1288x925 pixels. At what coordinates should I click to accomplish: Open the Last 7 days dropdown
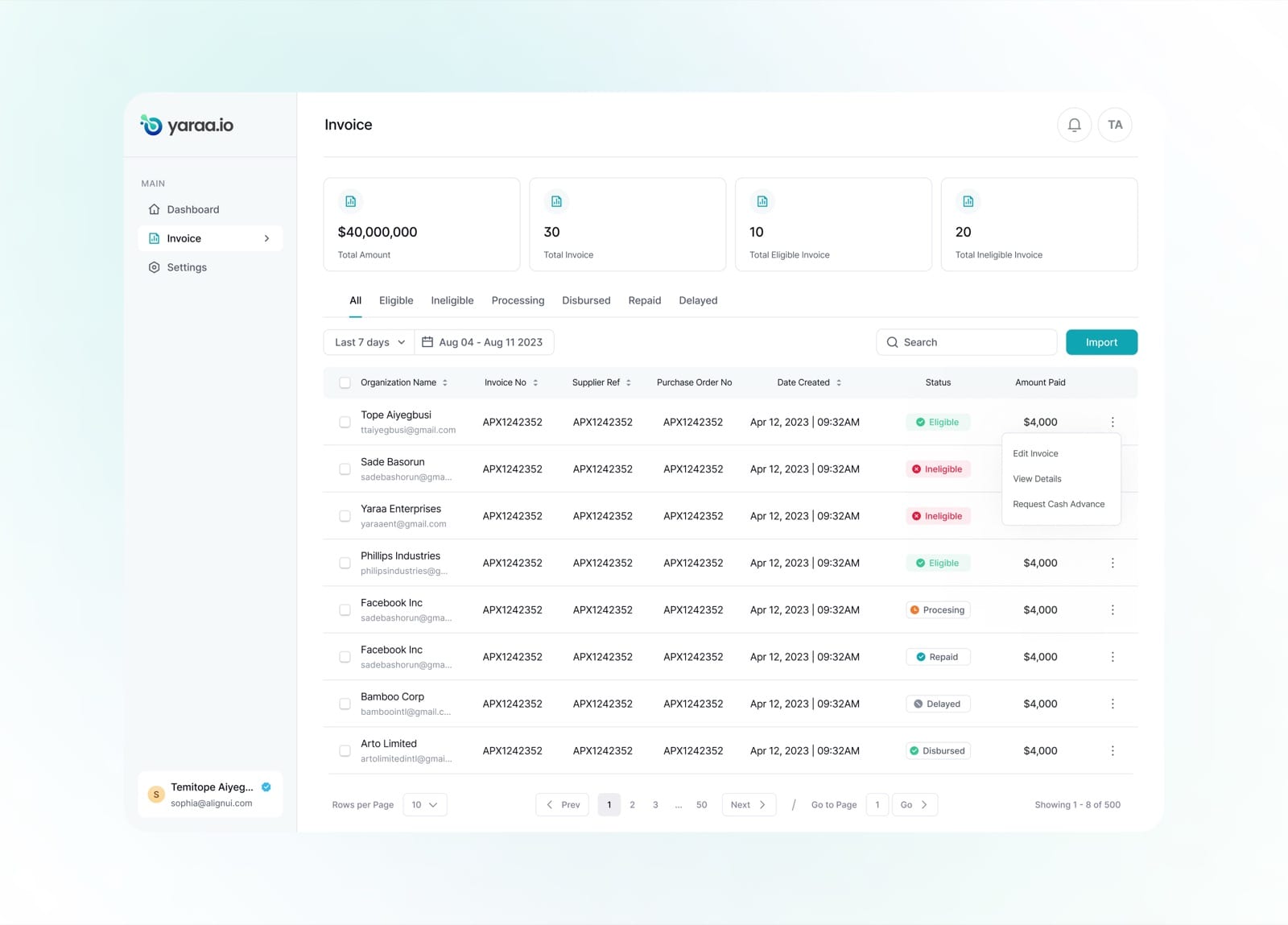click(x=369, y=342)
